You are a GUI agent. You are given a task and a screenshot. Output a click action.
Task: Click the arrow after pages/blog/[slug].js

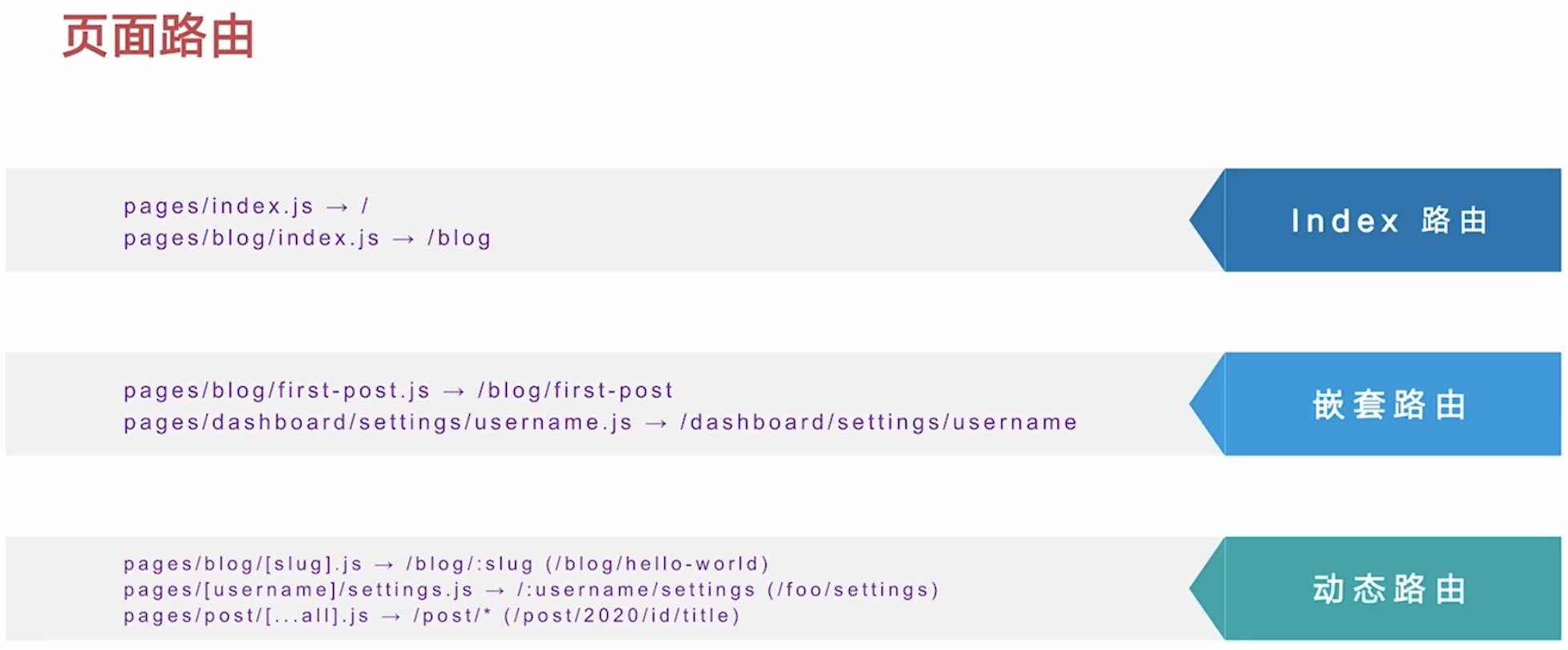click(x=384, y=564)
